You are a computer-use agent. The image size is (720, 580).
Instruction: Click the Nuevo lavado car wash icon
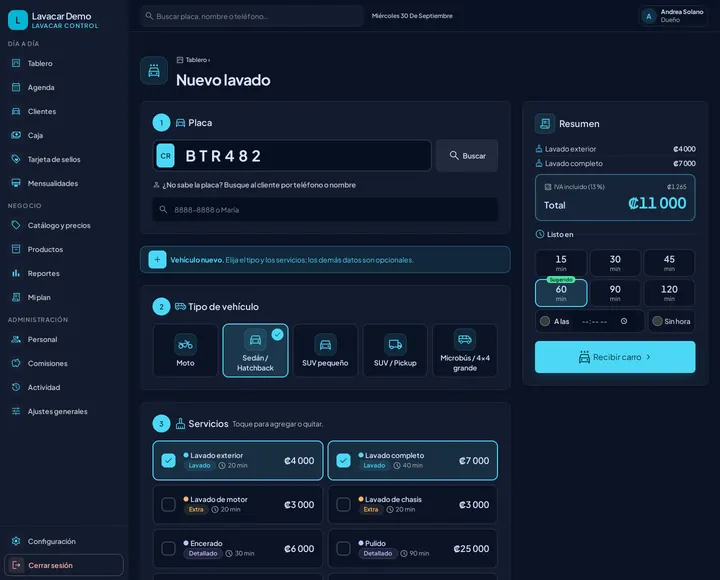154,71
